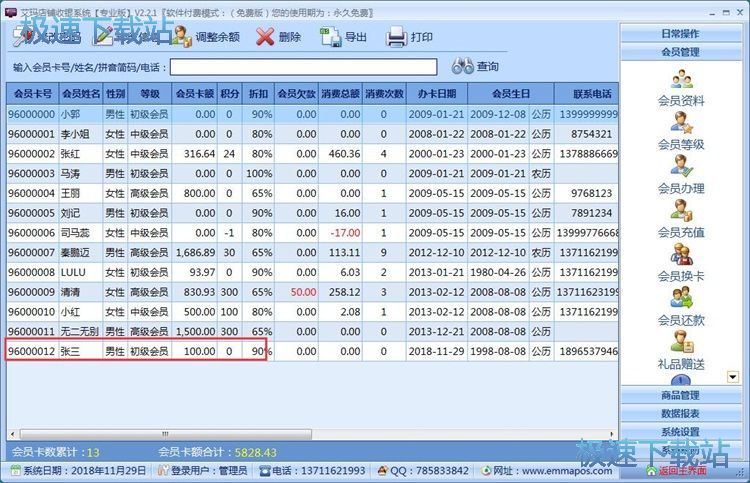Click the 导出 button label

(355, 37)
